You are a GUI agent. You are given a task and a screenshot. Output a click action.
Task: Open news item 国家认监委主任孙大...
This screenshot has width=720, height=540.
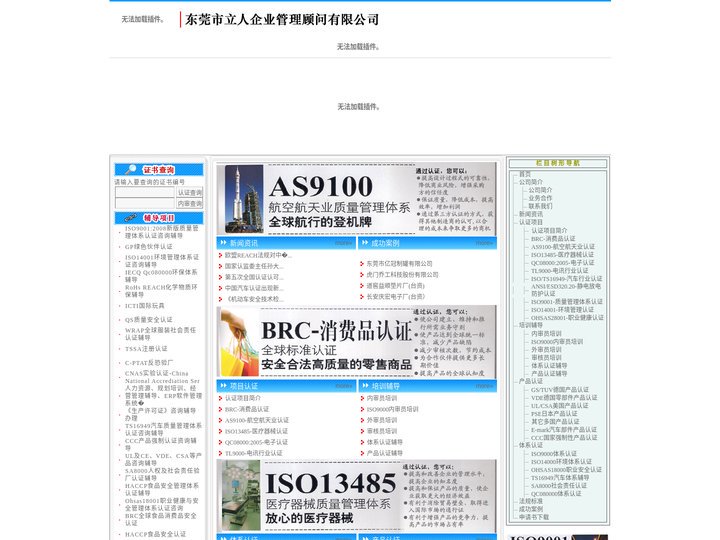click(x=254, y=266)
